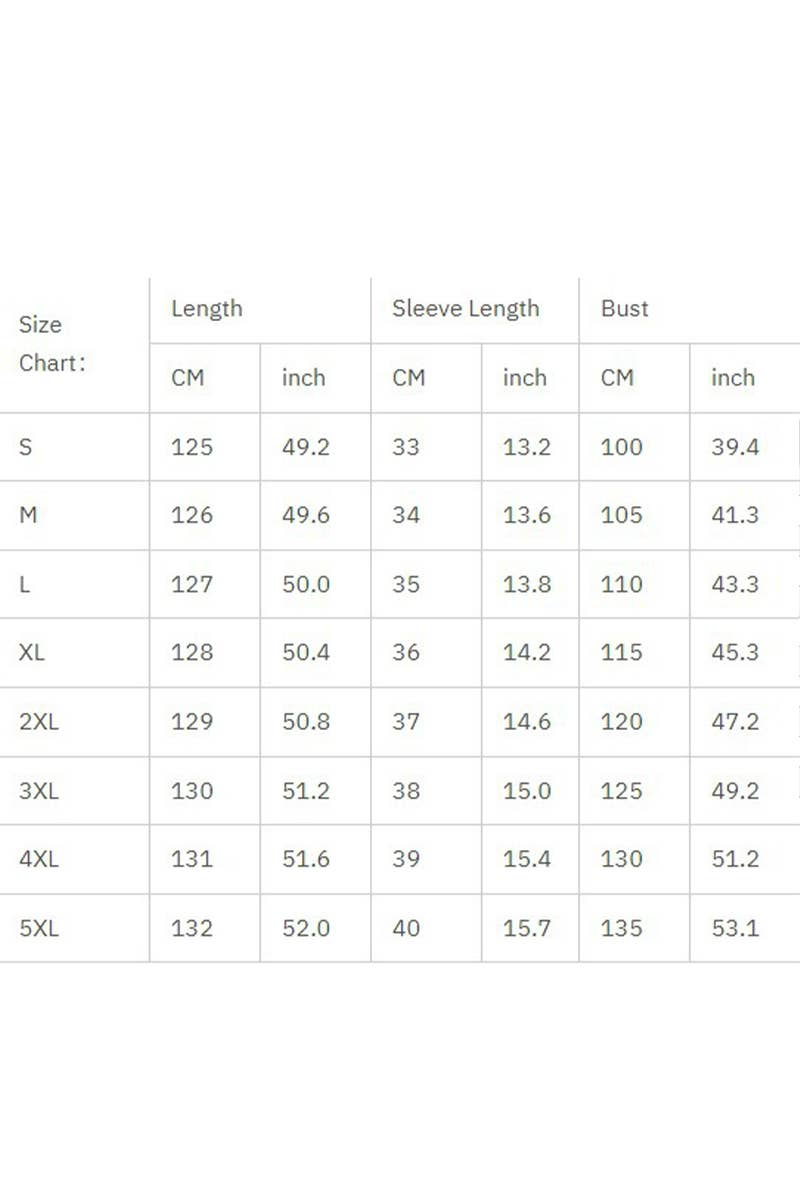The image size is (800, 1200).
Task: Click the 105 bust CM value
Action: click(x=622, y=515)
